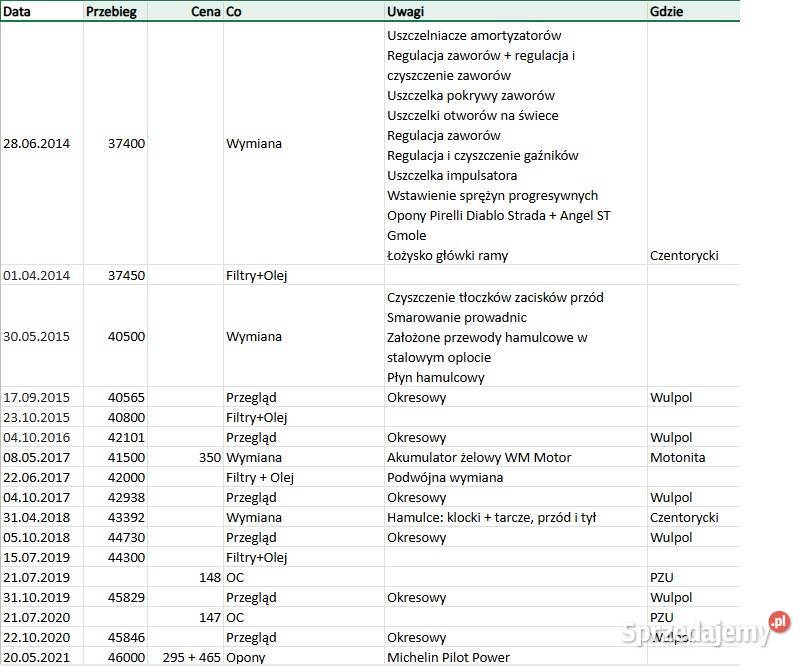The height and width of the screenshot is (666, 810).
Task: Select the Michelin Pilot Power cell
Action: coord(448,657)
